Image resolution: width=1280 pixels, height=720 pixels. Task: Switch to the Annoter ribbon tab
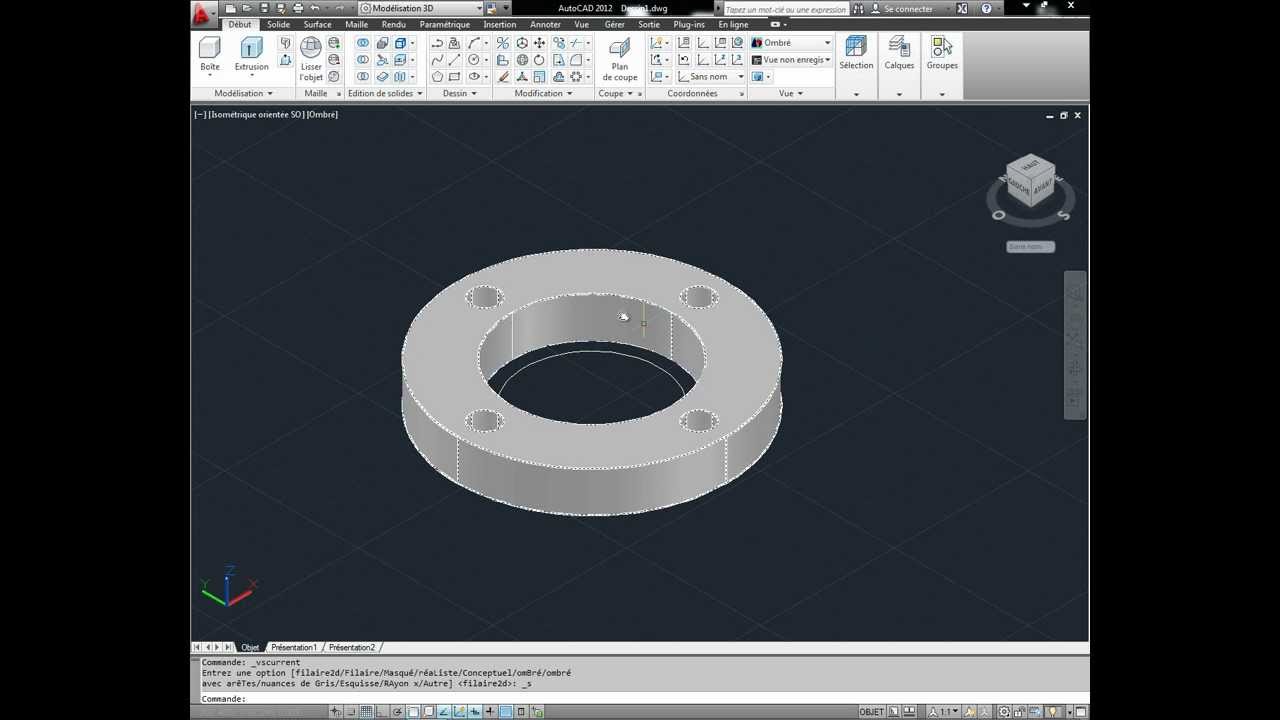[x=545, y=25]
